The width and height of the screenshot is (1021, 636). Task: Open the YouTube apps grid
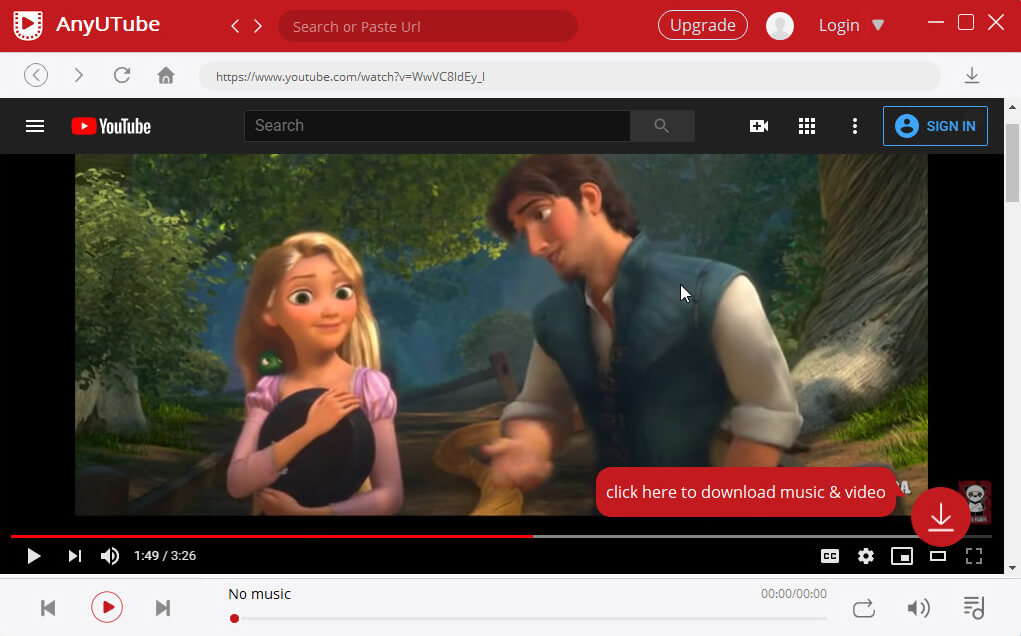(x=807, y=126)
